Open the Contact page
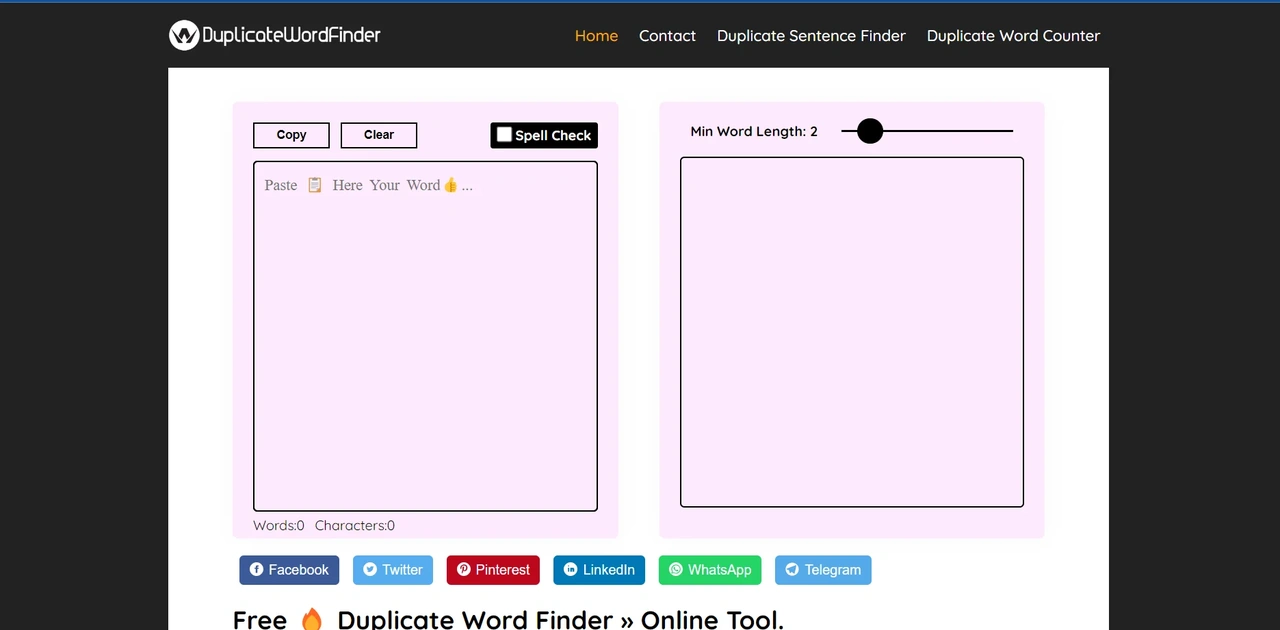Screen dimensions: 1280x630 tap(667, 36)
